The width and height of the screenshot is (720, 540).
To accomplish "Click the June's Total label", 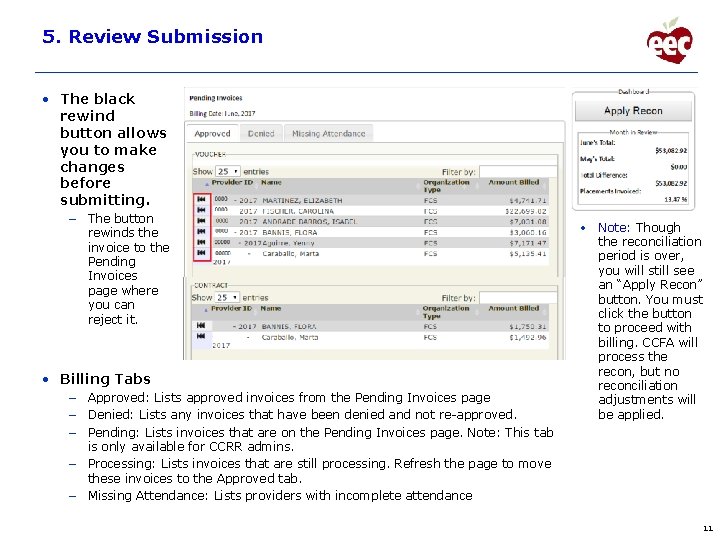I will point(597,142).
